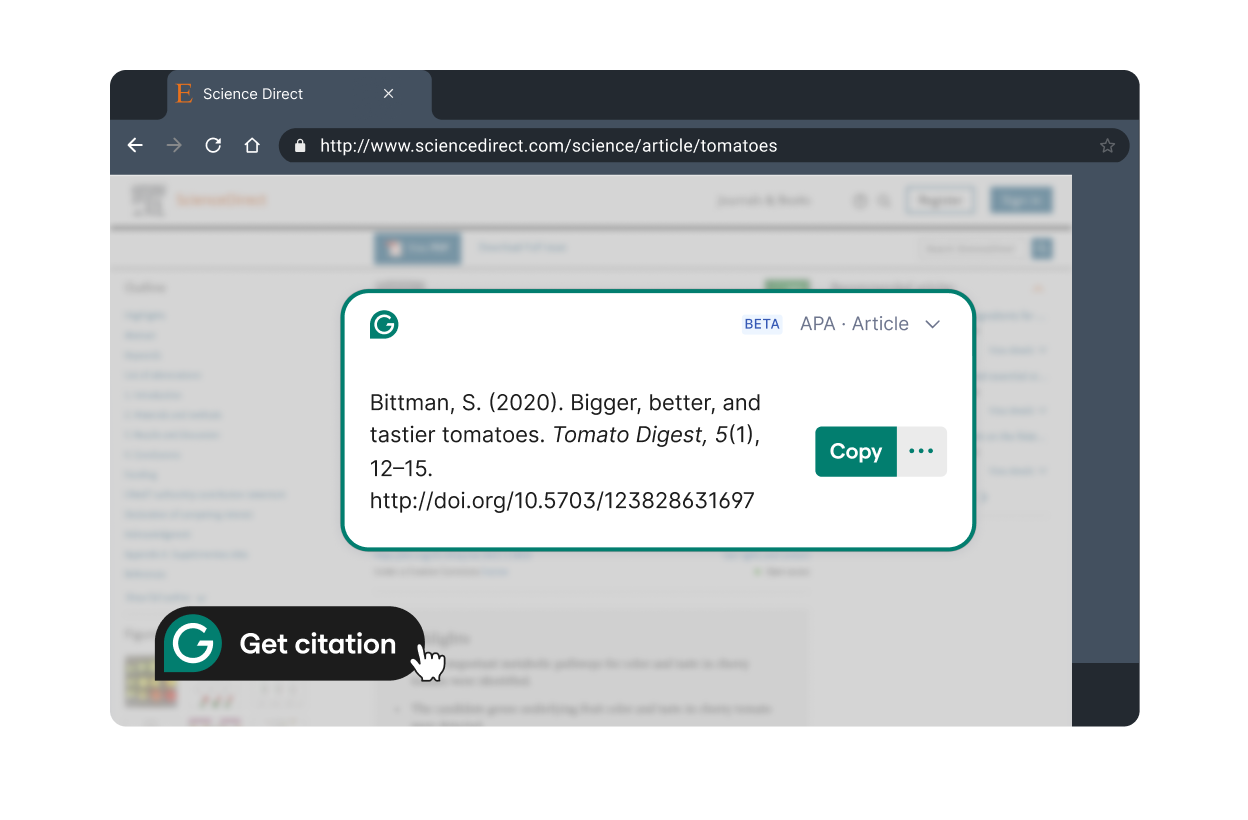Click the blurred Get PDF button

(418, 248)
